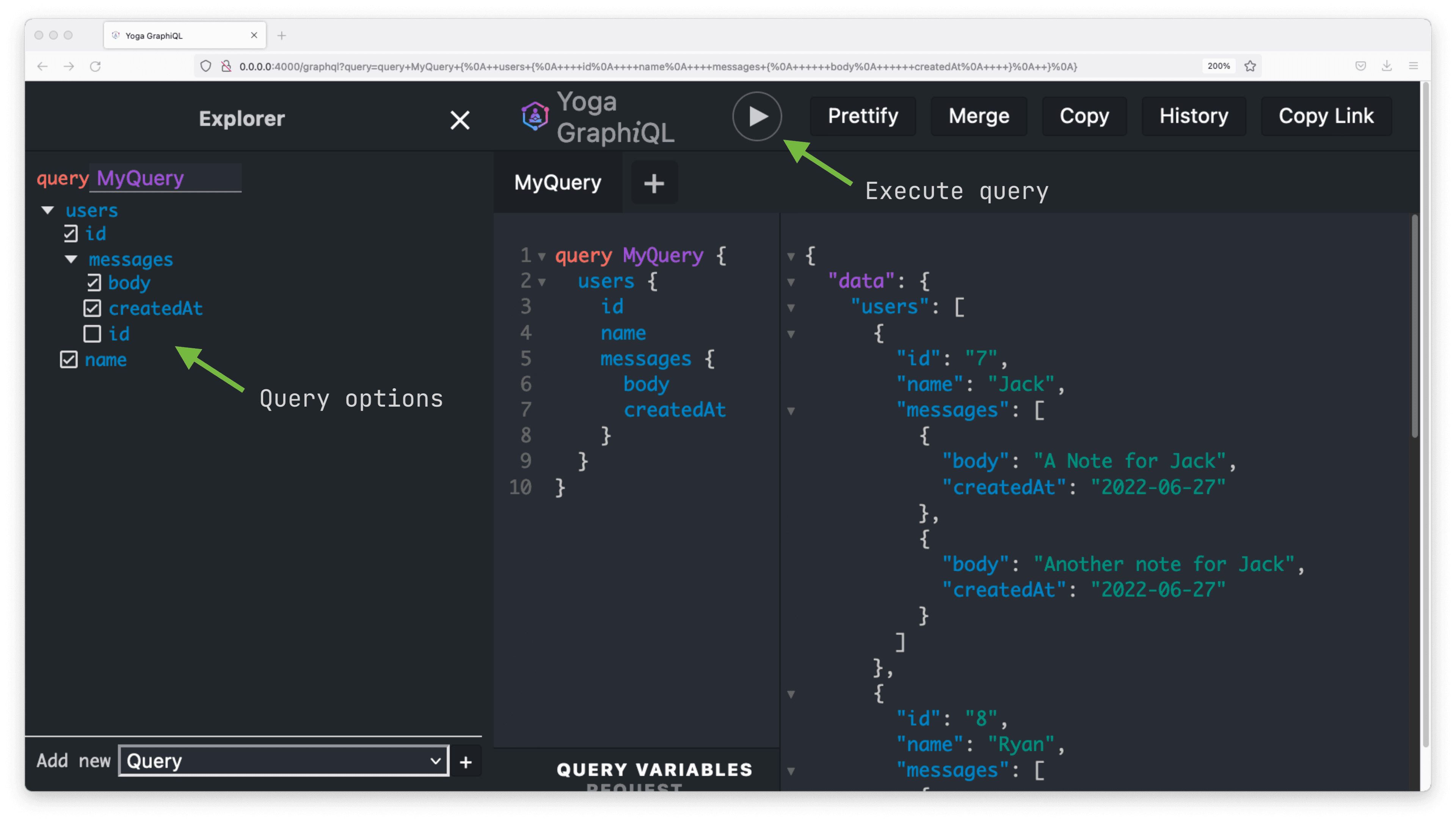Collapse the messages node in the Explorer
Viewport: 1456px width, 822px height.
point(71,259)
